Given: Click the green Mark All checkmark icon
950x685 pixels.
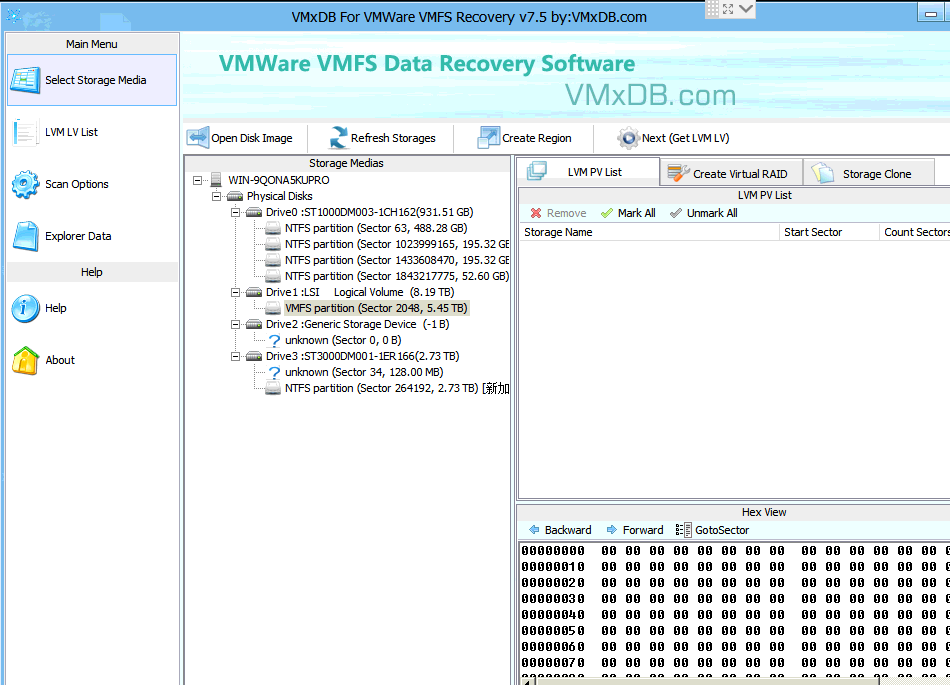Looking at the screenshot, I should [x=606, y=213].
